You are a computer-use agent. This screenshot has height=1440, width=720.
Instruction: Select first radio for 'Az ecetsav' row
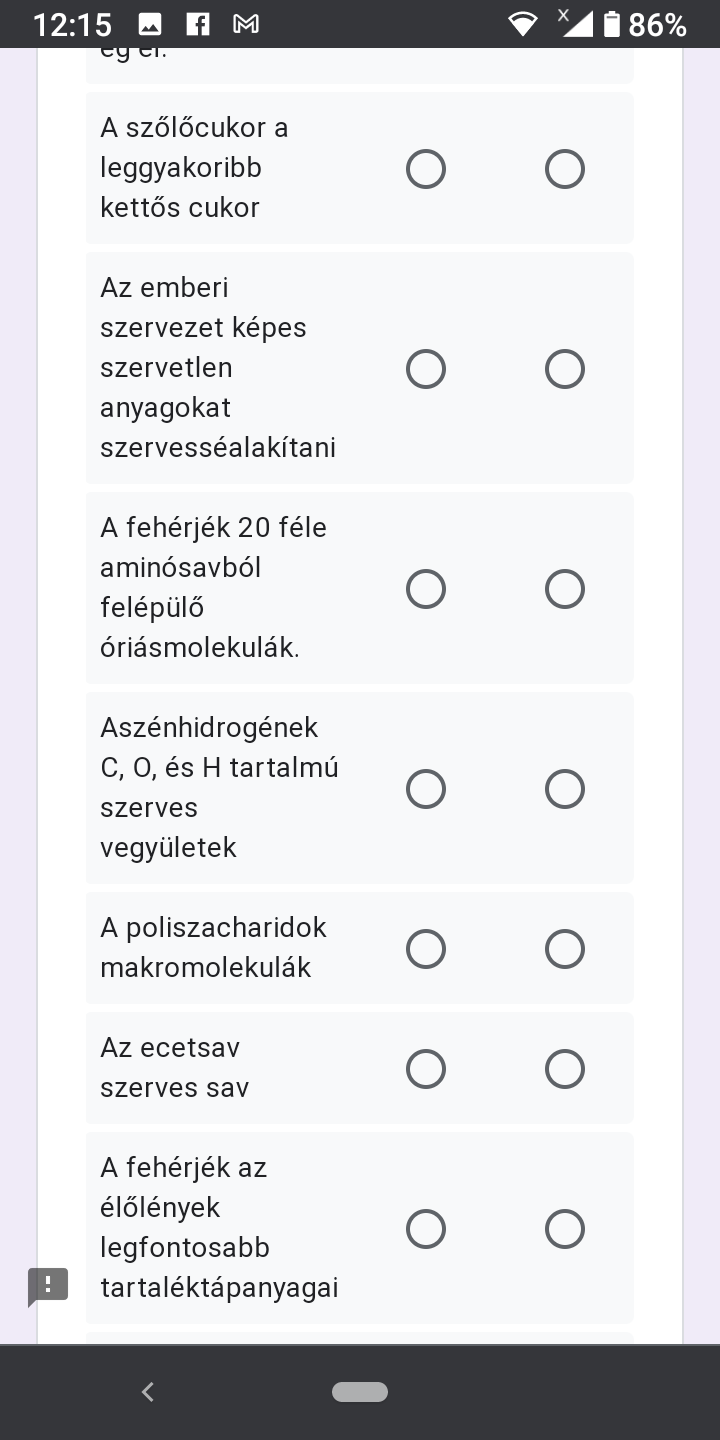click(426, 1069)
